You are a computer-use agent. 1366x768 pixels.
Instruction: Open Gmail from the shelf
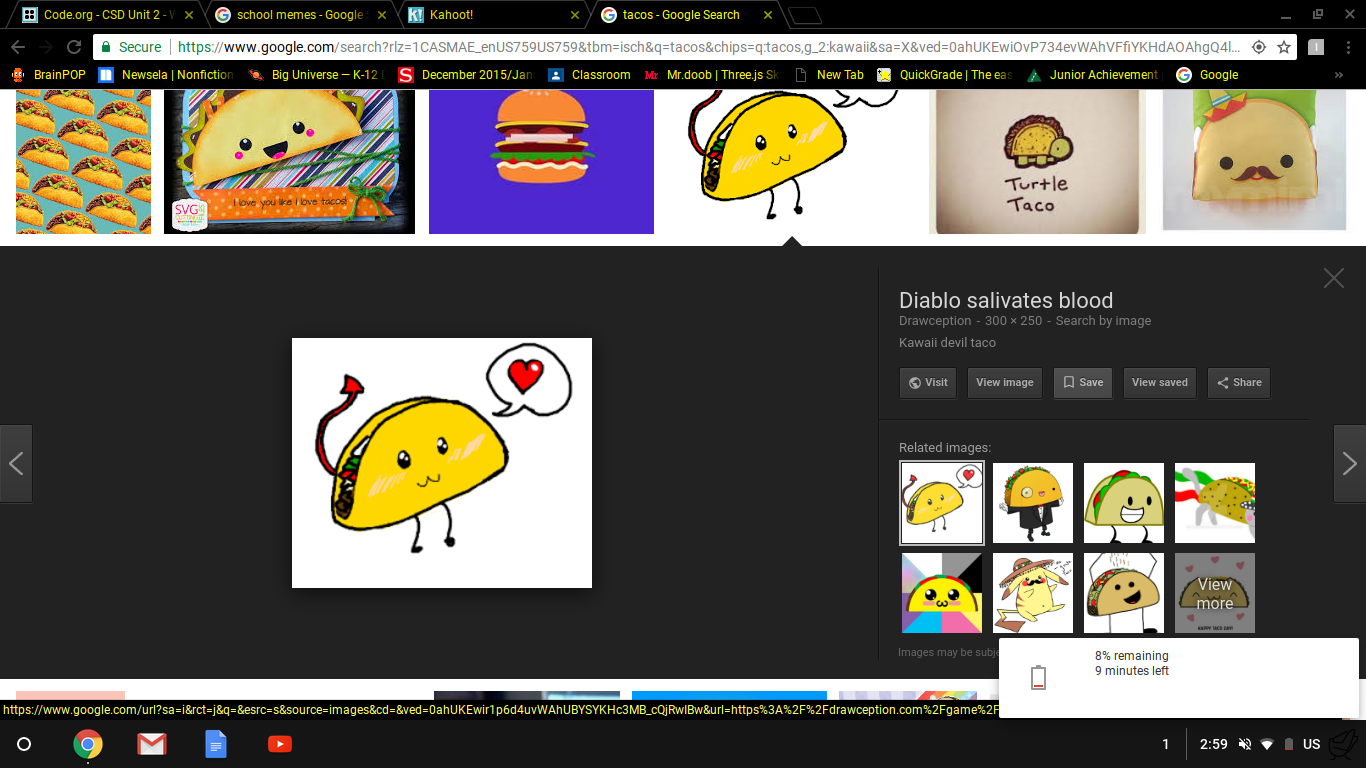point(152,744)
